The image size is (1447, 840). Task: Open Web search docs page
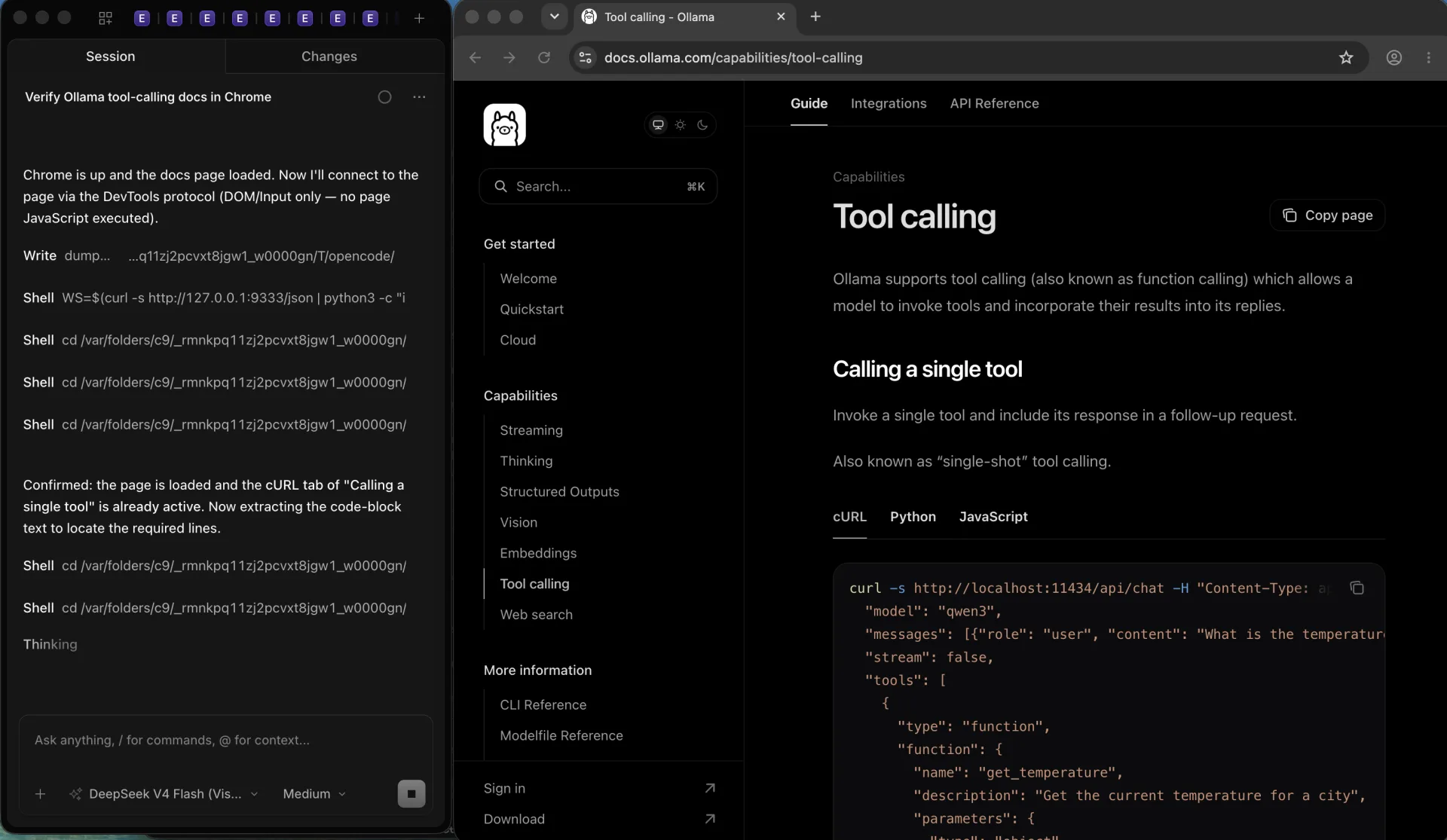point(536,615)
